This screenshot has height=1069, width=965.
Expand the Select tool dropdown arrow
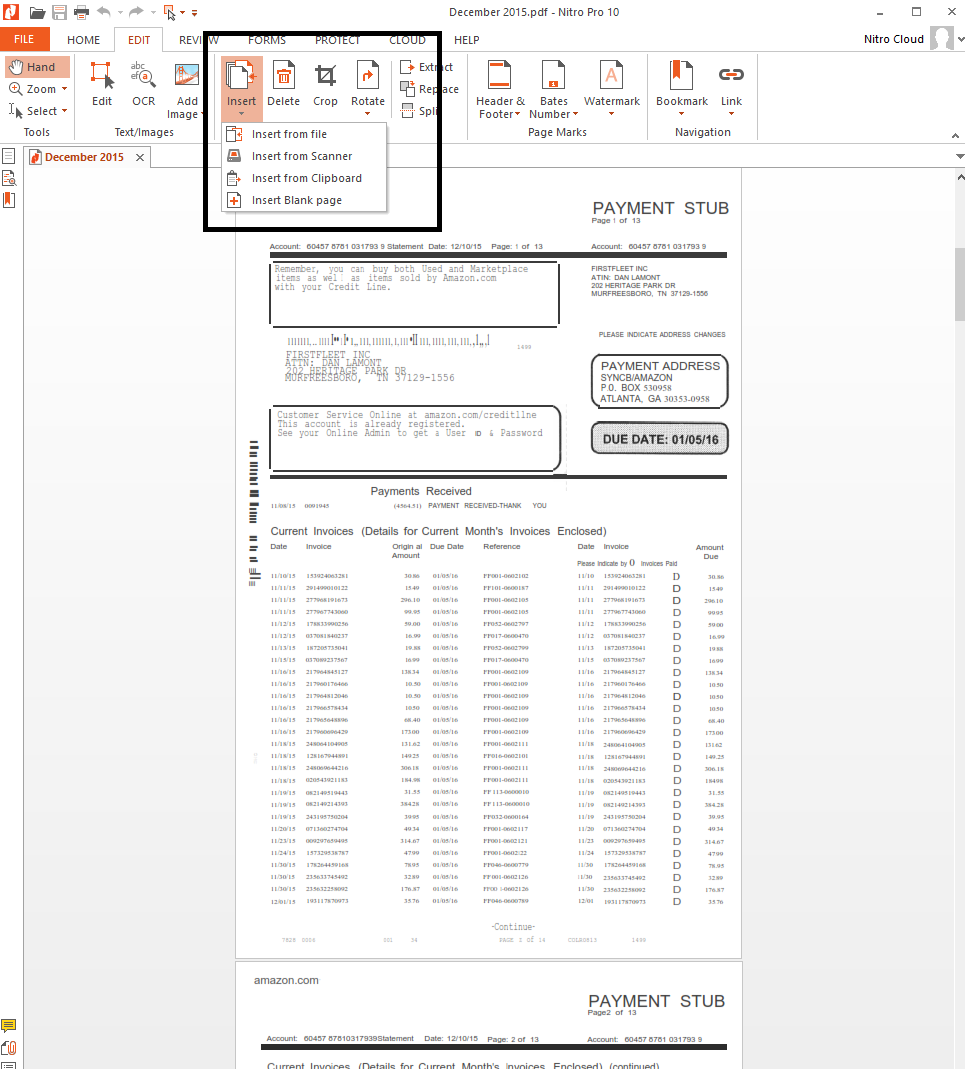click(65, 110)
